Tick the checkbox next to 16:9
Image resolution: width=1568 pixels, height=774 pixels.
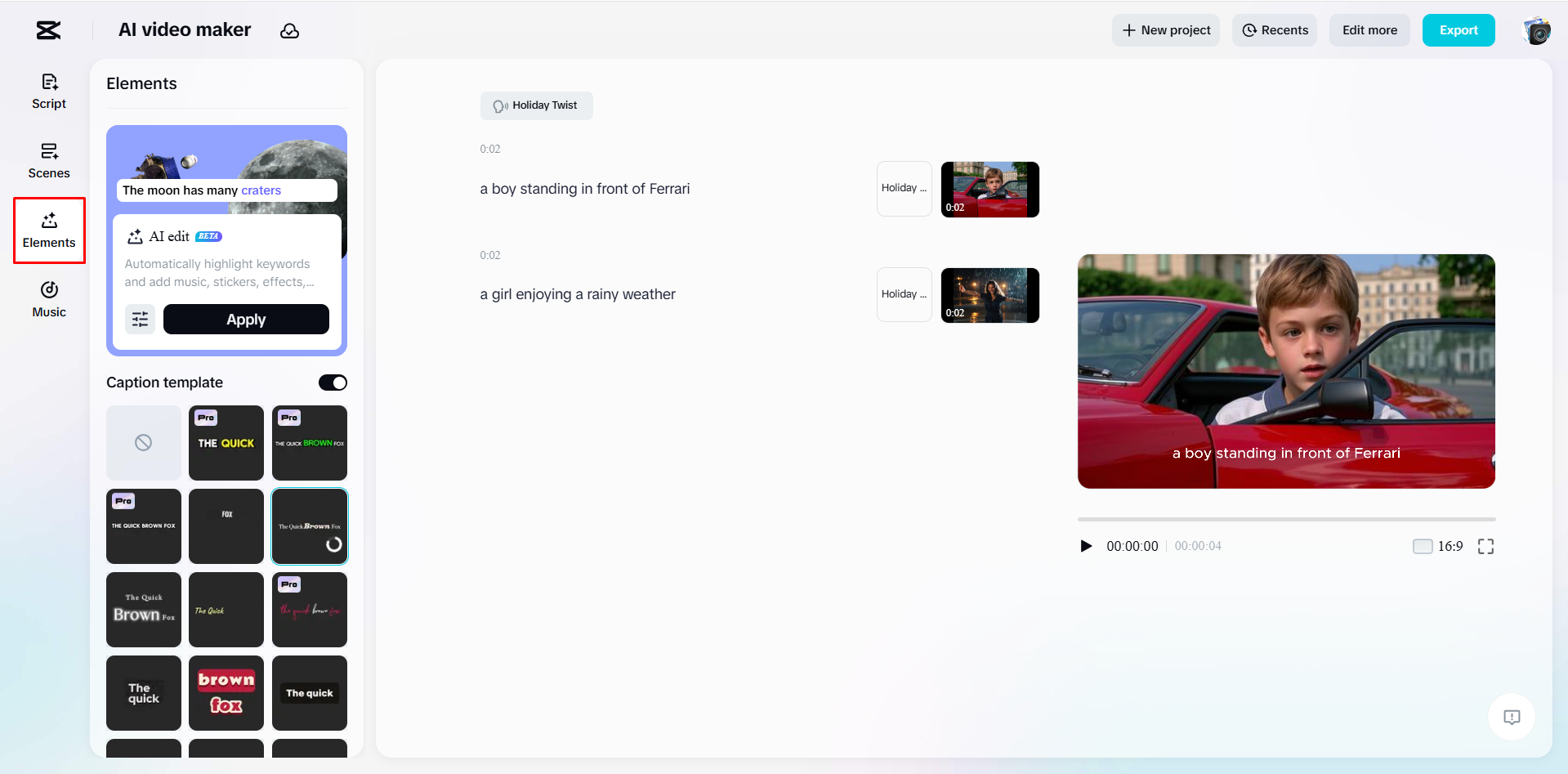[1423, 546]
